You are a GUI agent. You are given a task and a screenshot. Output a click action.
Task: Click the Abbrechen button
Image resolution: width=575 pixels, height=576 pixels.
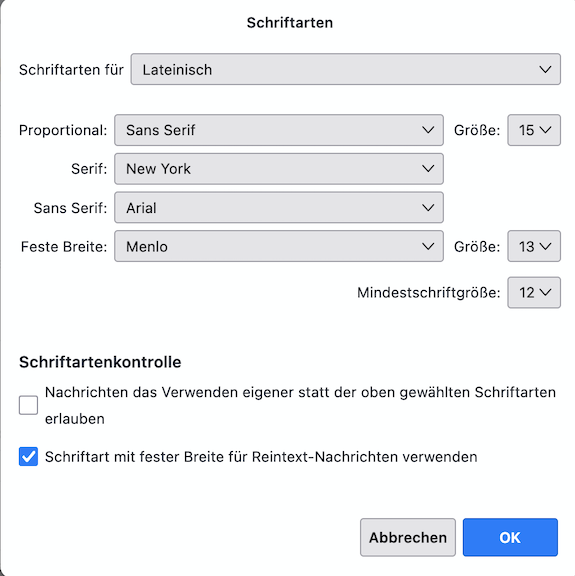408,537
